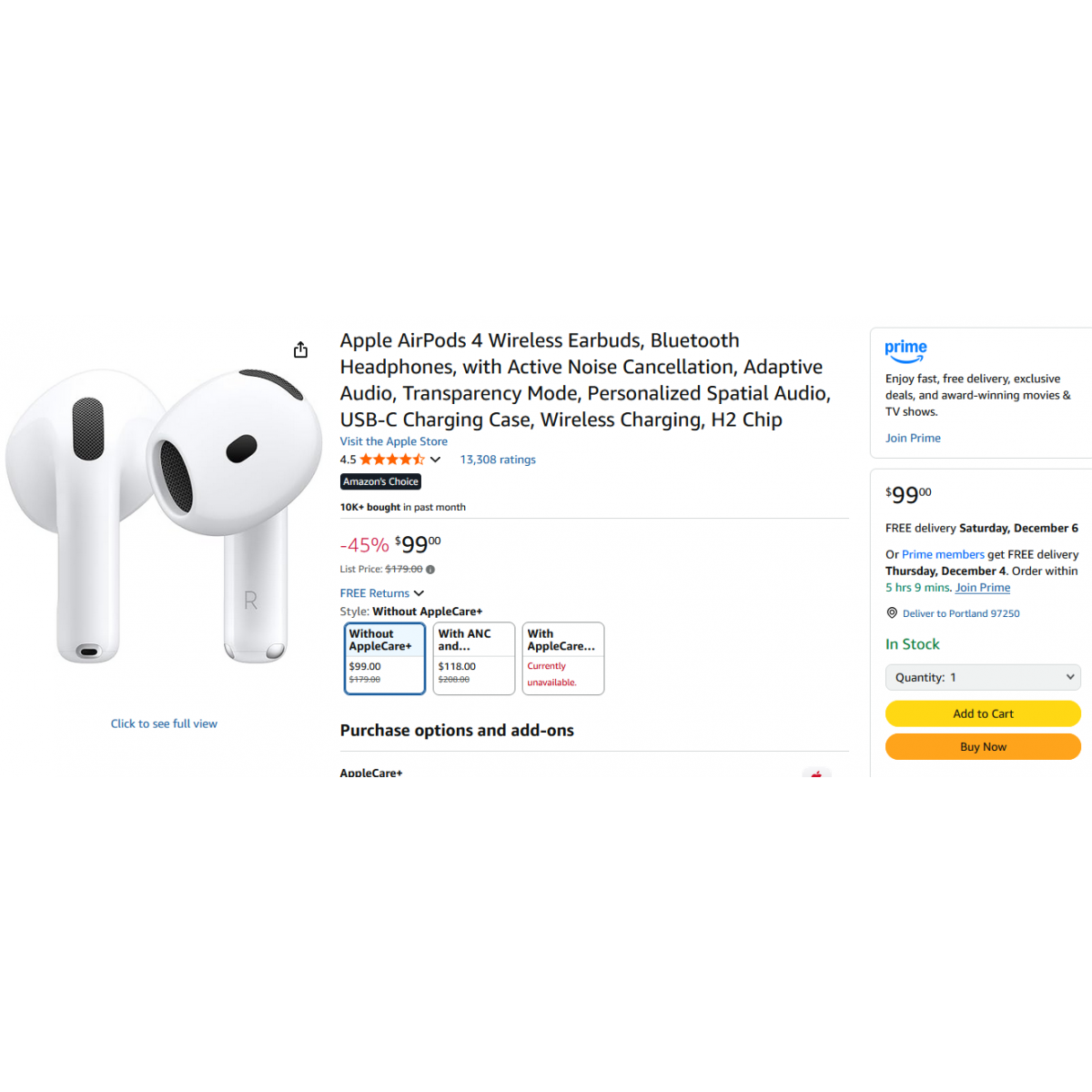Image resolution: width=1092 pixels, height=1092 pixels.
Task: Open the Quantity dropdown
Action: coord(983,677)
